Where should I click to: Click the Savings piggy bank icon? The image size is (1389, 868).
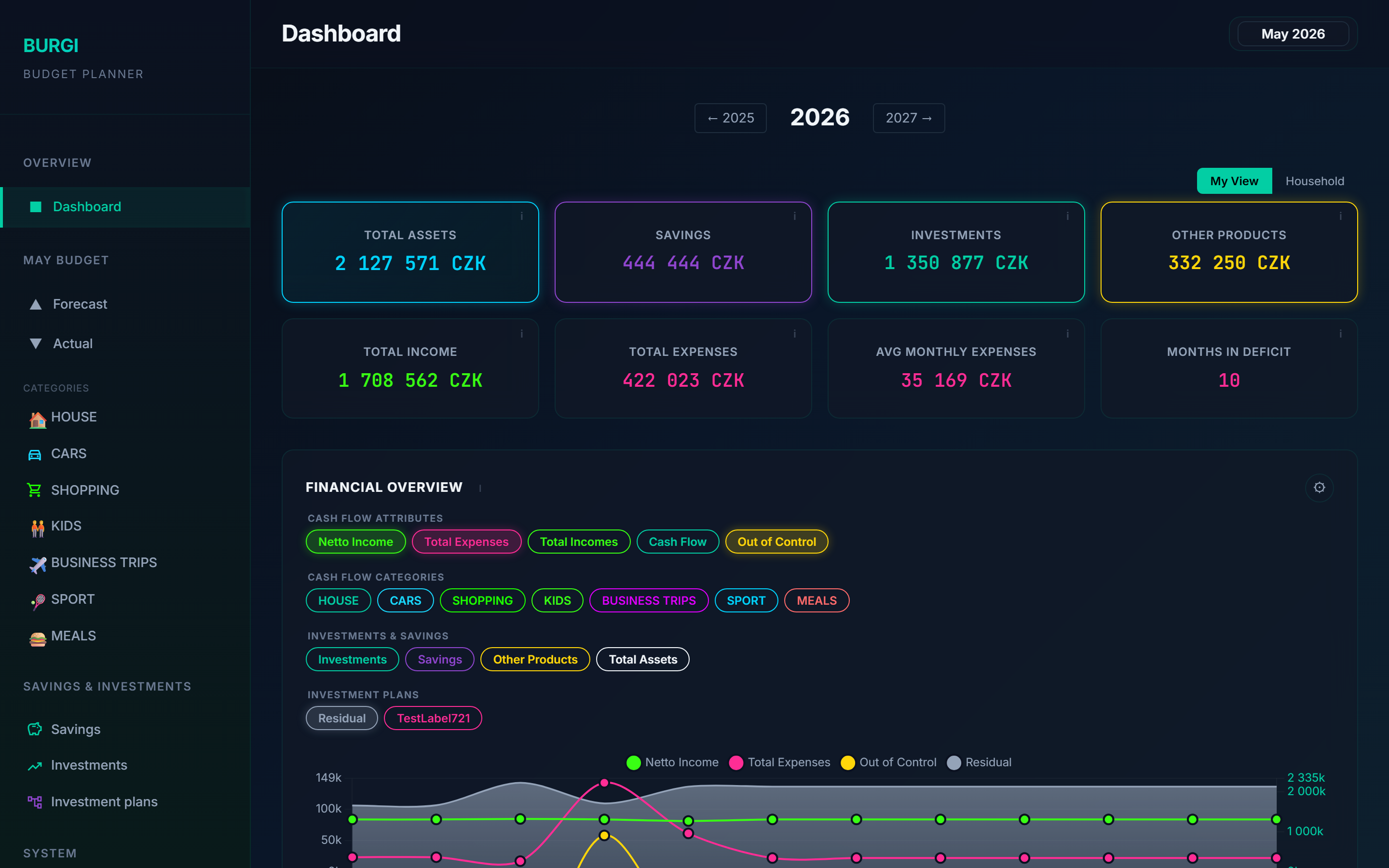pyautogui.click(x=35, y=729)
